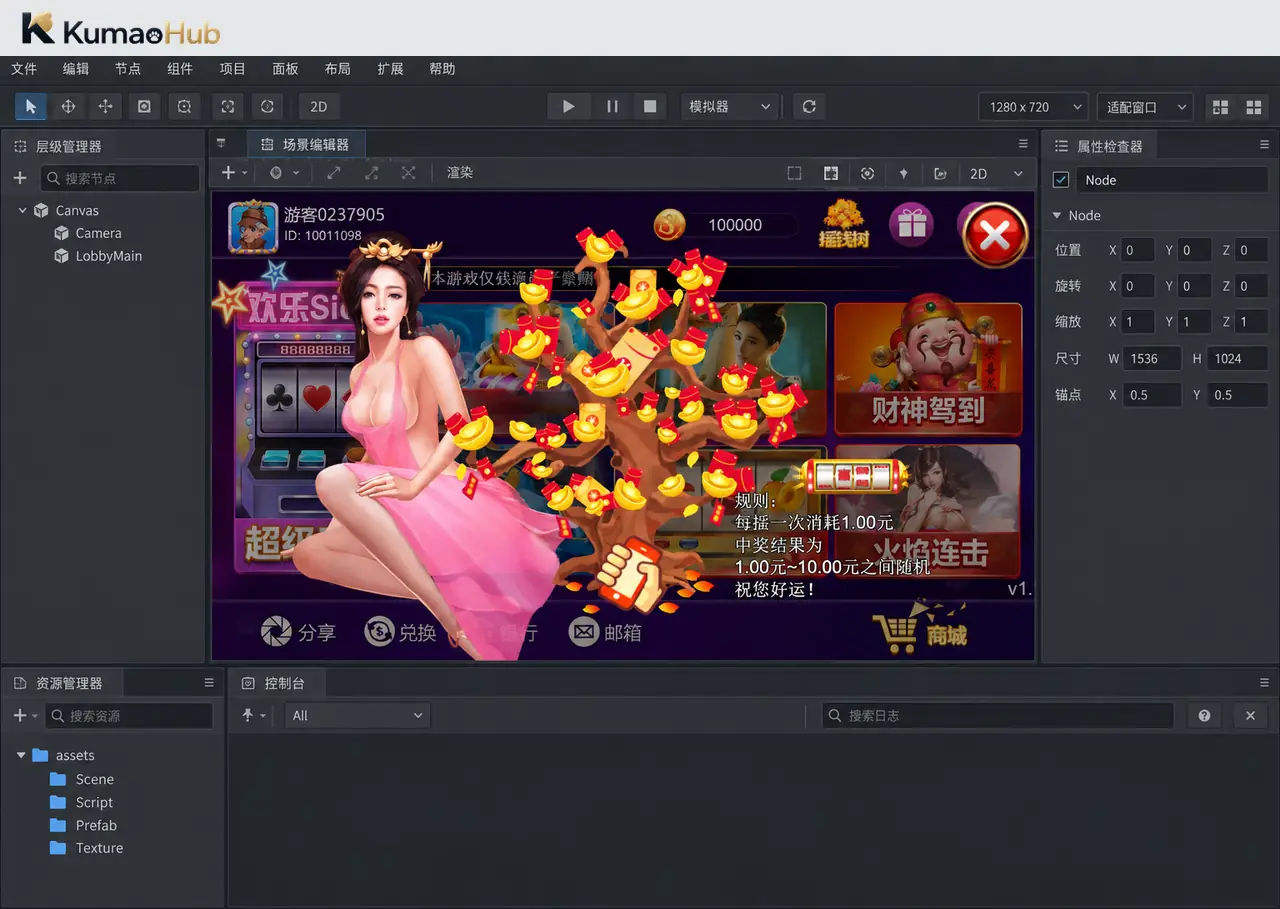Collapse the Node section in inspector

tap(1057, 216)
